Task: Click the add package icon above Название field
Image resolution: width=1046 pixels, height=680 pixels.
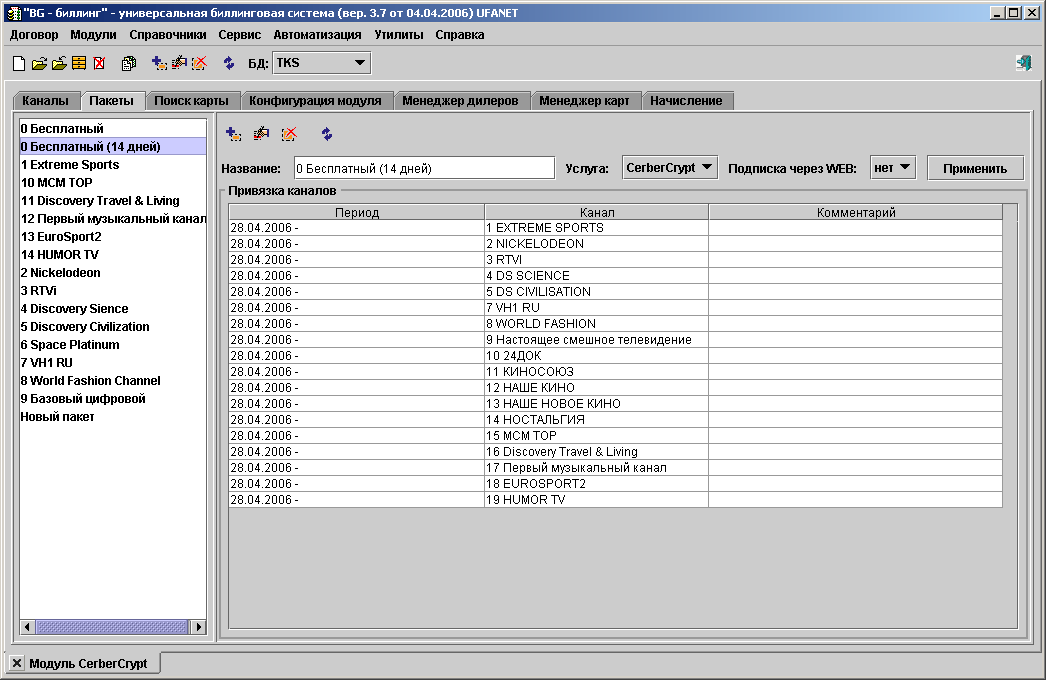Action: (x=233, y=134)
